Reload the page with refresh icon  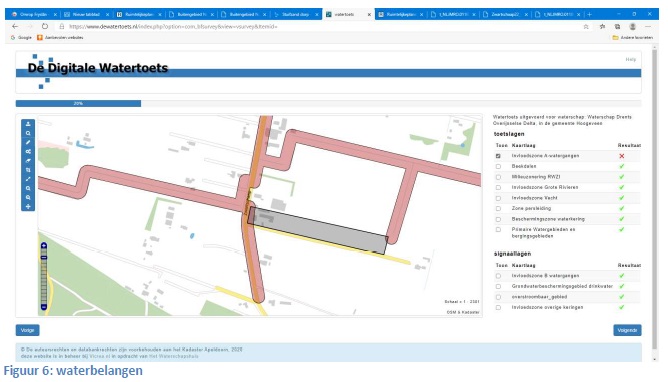45,26
